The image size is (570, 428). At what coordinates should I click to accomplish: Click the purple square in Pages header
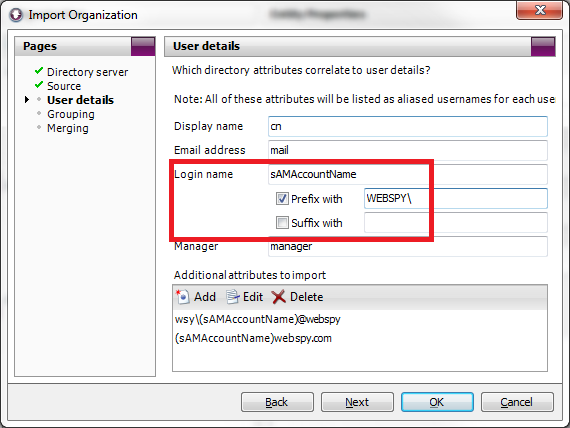click(x=143, y=46)
